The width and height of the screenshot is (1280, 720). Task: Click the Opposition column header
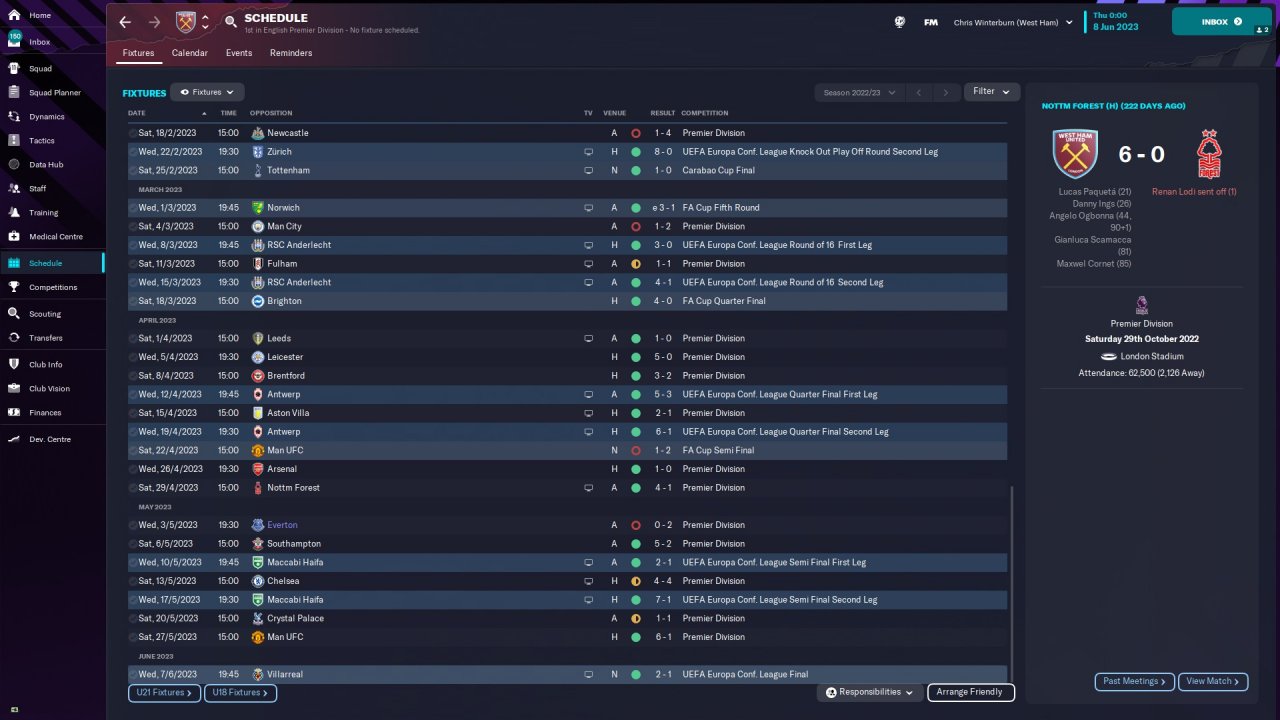[271, 113]
